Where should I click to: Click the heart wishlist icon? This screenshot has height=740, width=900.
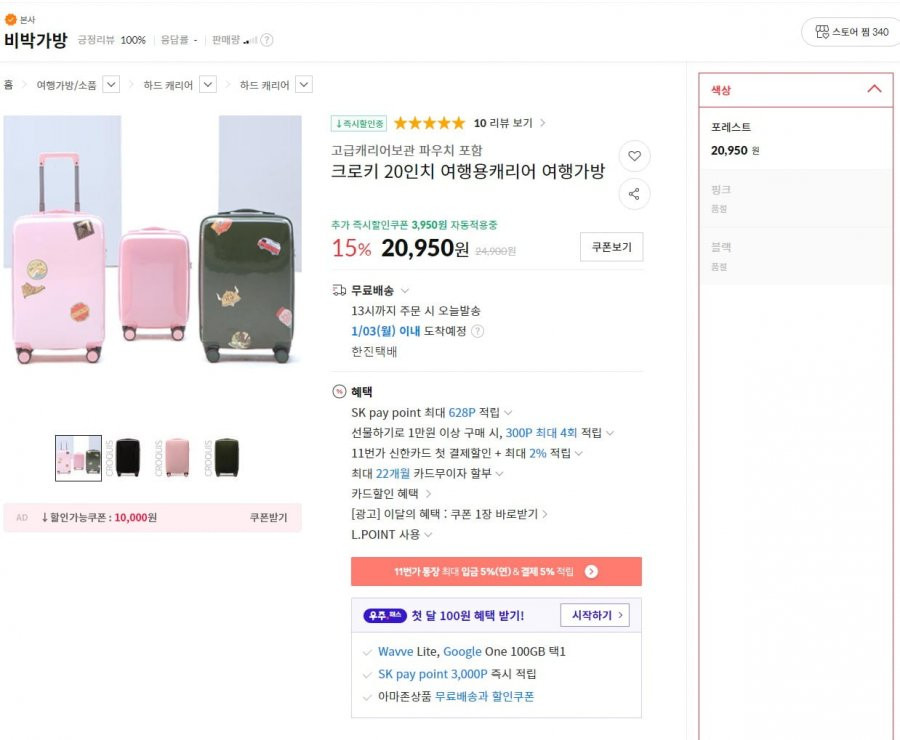tap(634, 156)
